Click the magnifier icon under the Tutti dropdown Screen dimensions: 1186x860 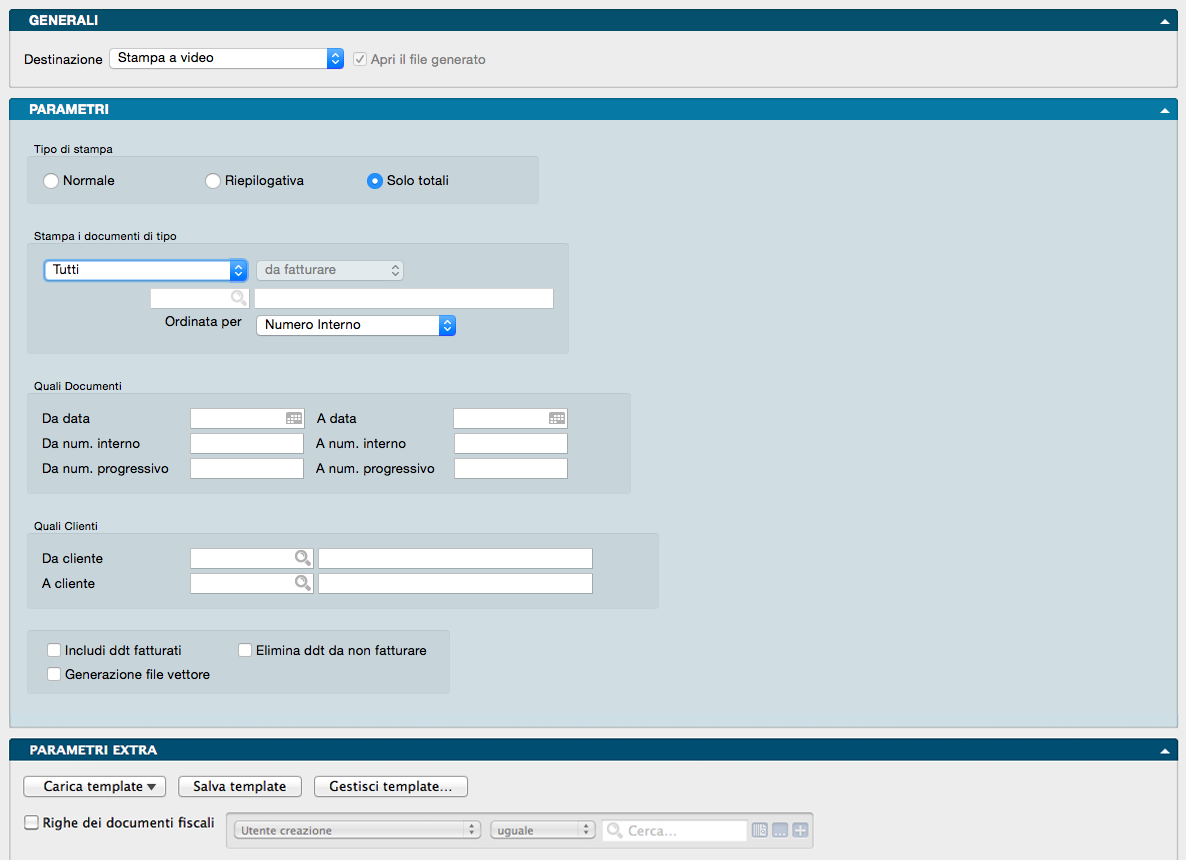pyautogui.click(x=239, y=298)
